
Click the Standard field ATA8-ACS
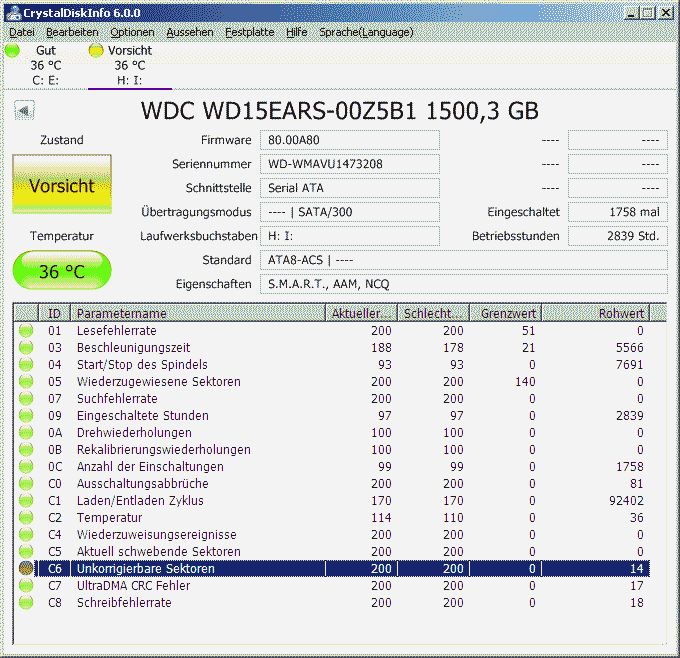pyautogui.click(x=464, y=260)
